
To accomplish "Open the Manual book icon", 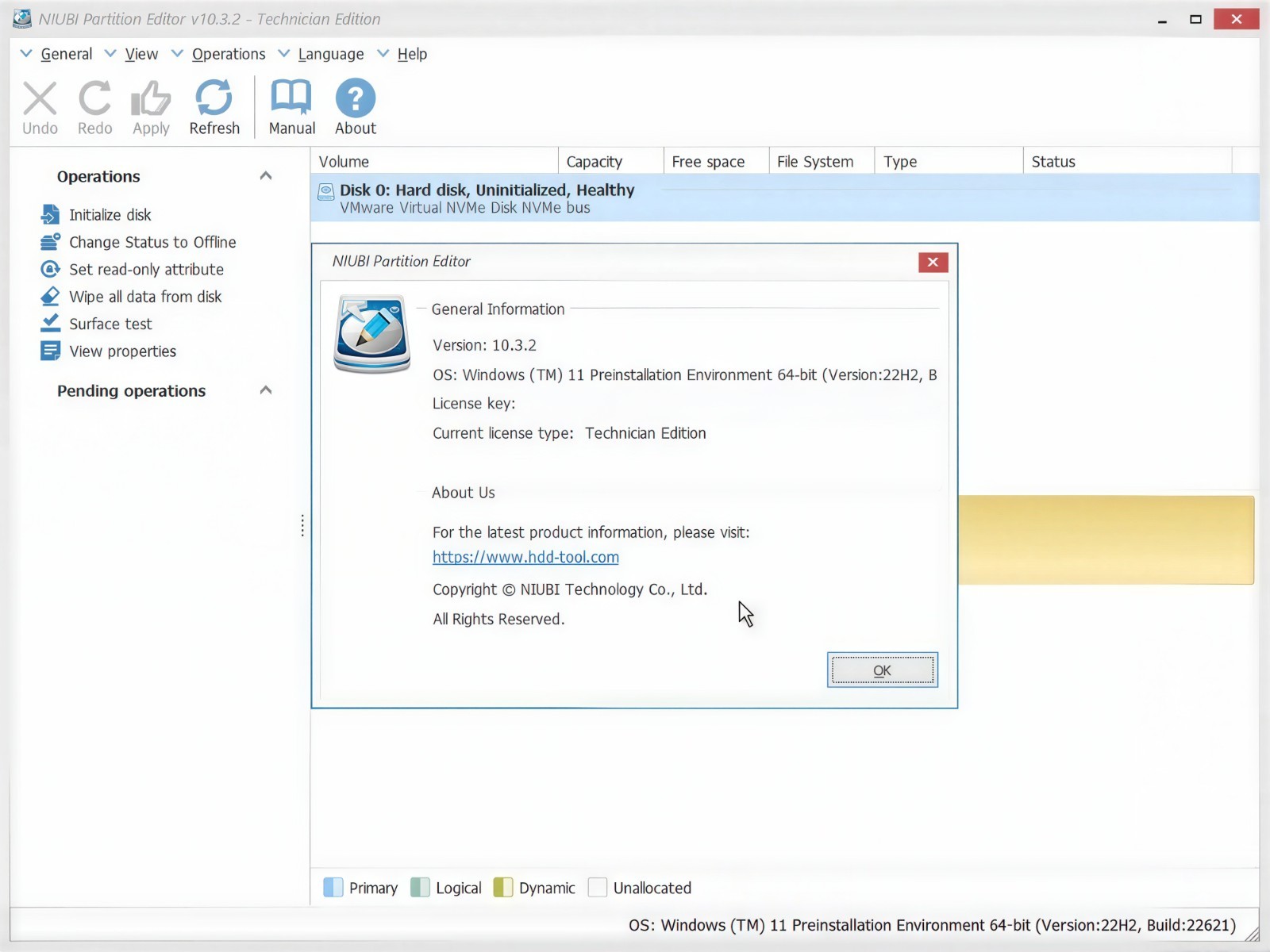I will tap(291, 98).
